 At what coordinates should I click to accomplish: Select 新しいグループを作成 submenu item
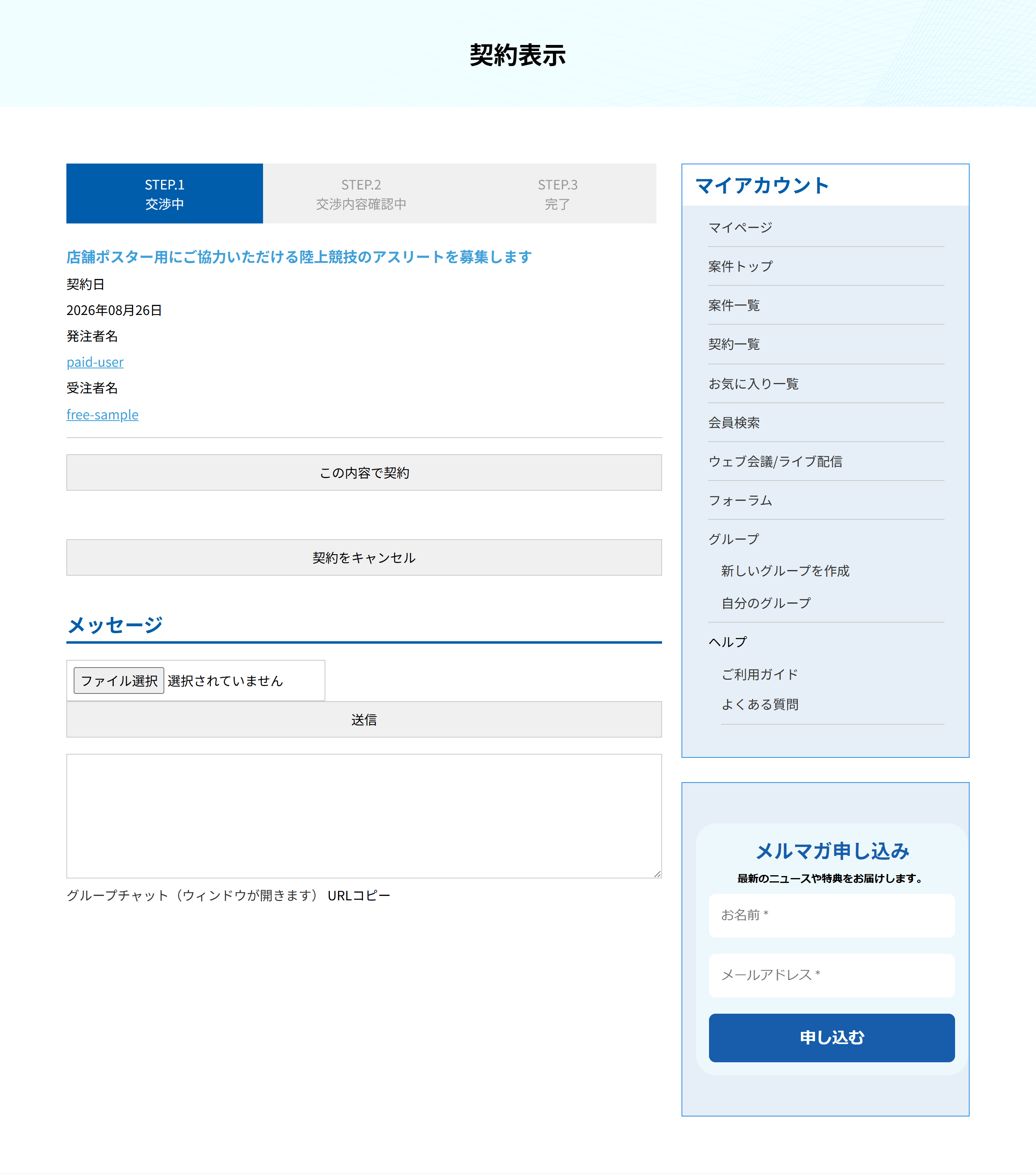coord(785,571)
